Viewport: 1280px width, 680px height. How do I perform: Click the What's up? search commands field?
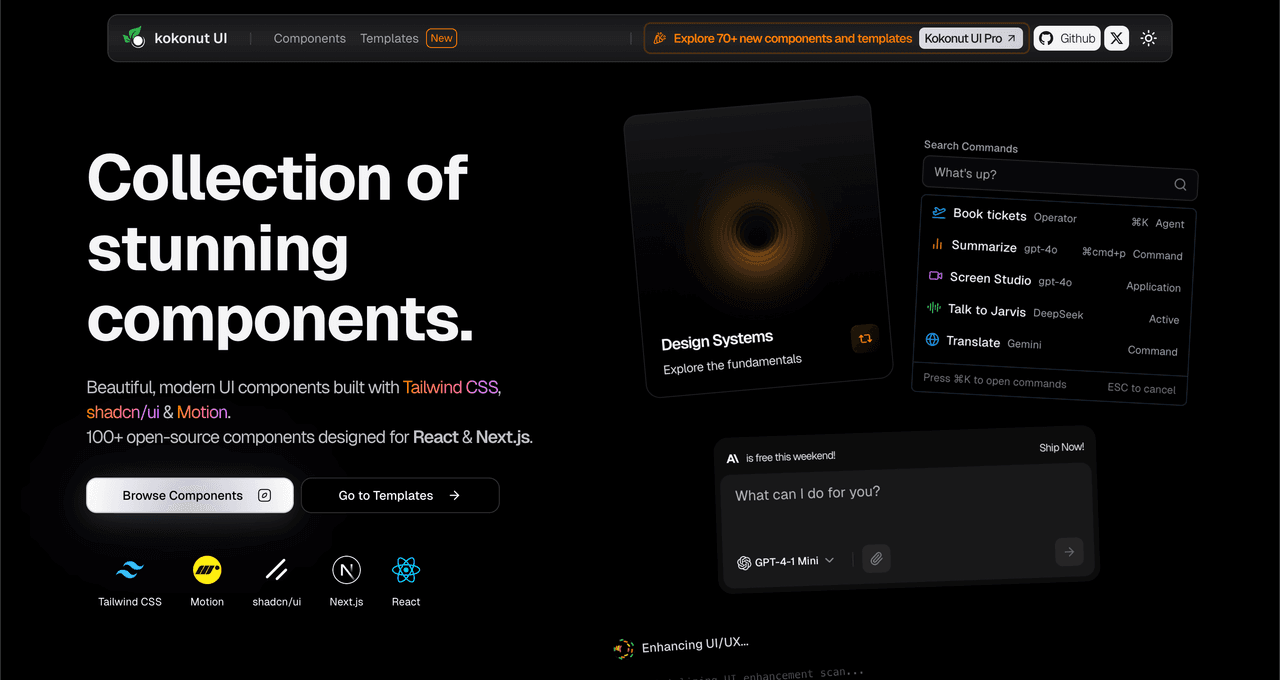pyautogui.click(x=1050, y=177)
